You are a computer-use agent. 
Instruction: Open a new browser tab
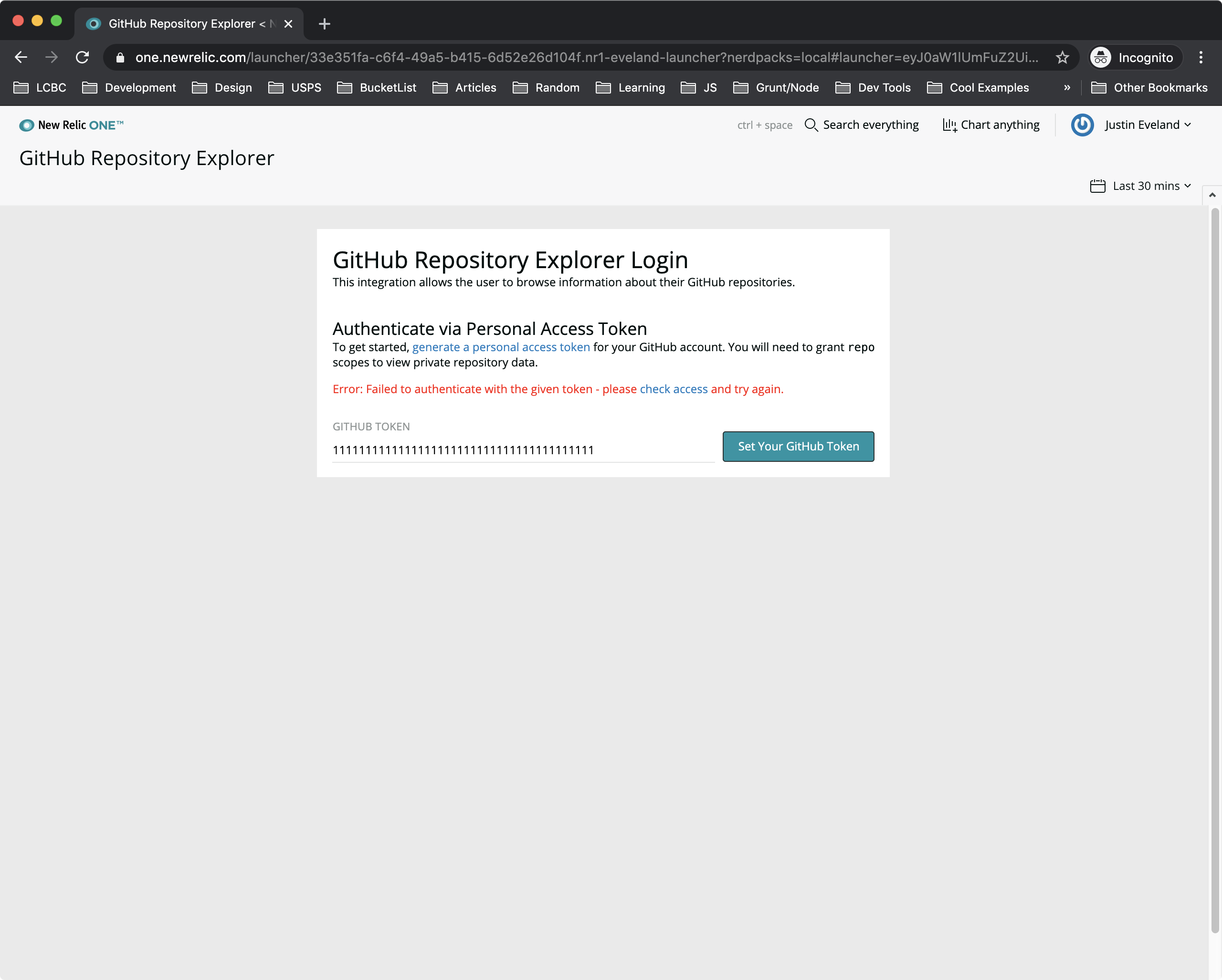tap(324, 24)
